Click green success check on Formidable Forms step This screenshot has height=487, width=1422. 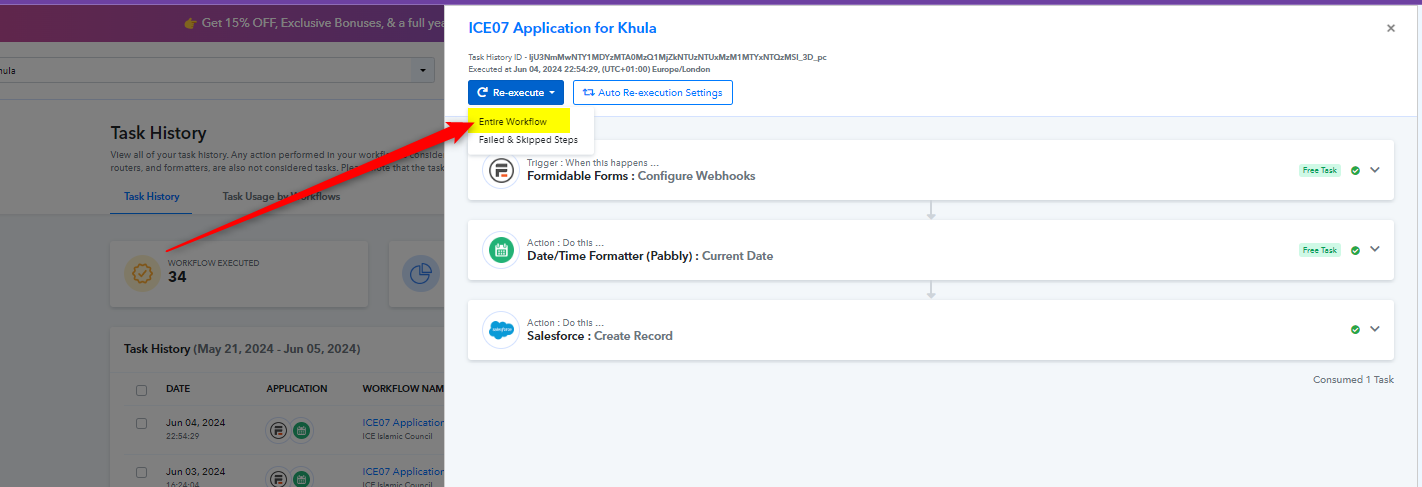click(x=1355, y=170)
